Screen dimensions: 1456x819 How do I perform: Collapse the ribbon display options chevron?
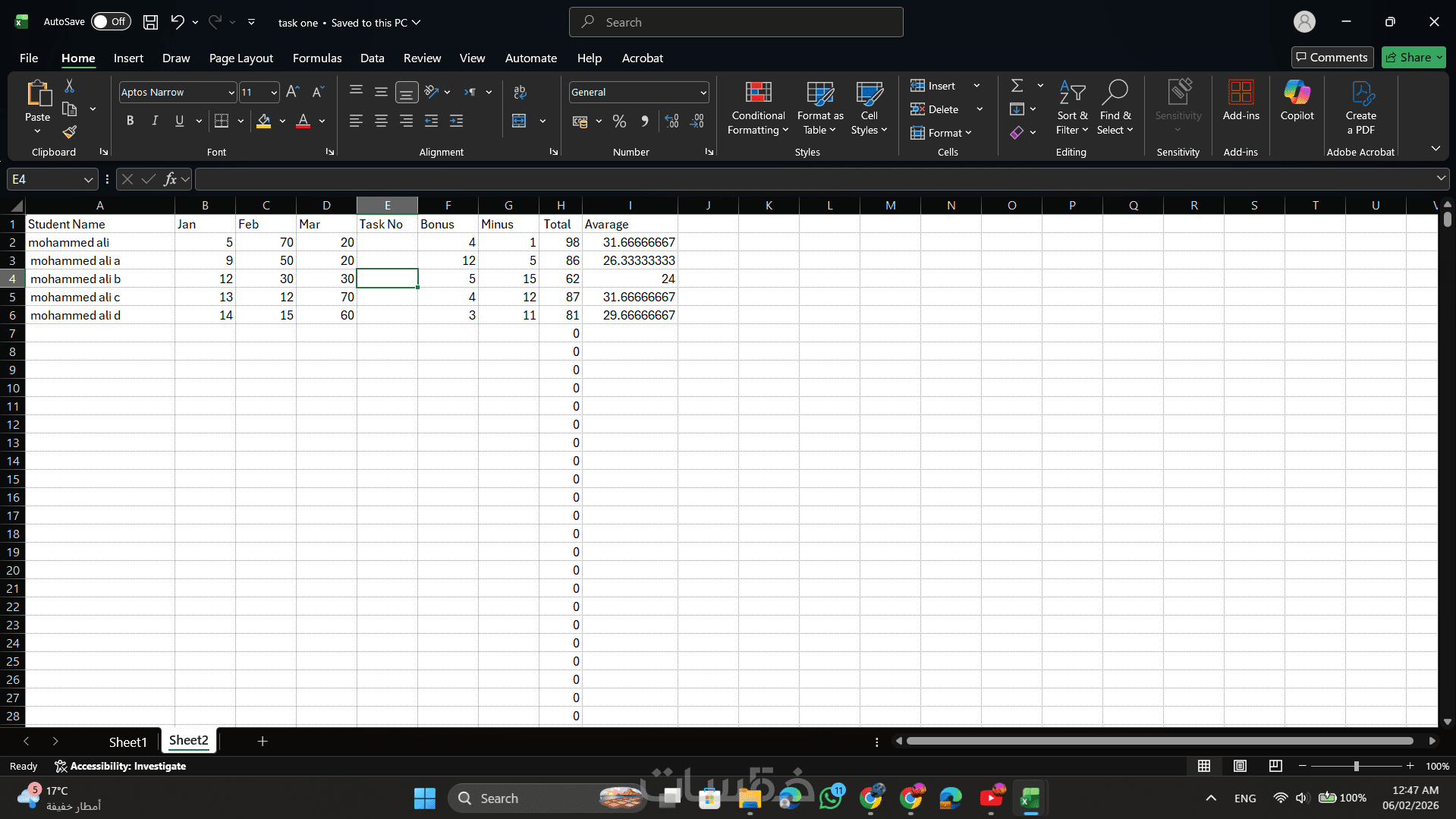(x=1435, y=149)
